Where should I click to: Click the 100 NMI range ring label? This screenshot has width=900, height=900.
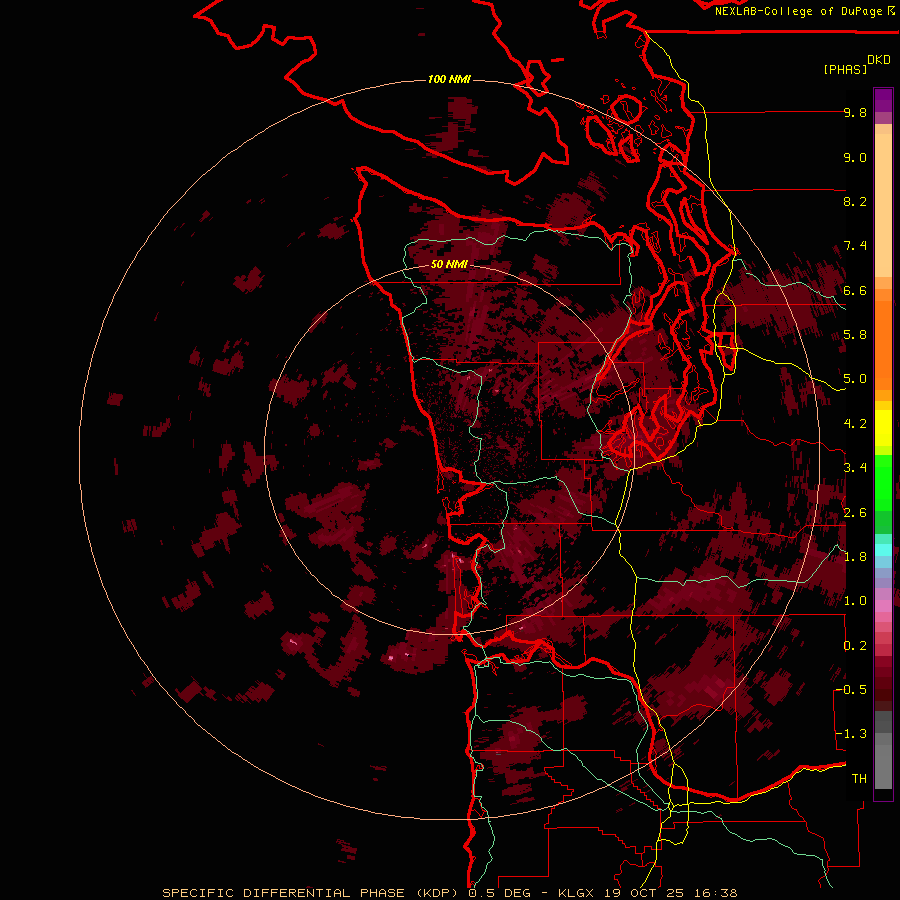tap(449, 79)
